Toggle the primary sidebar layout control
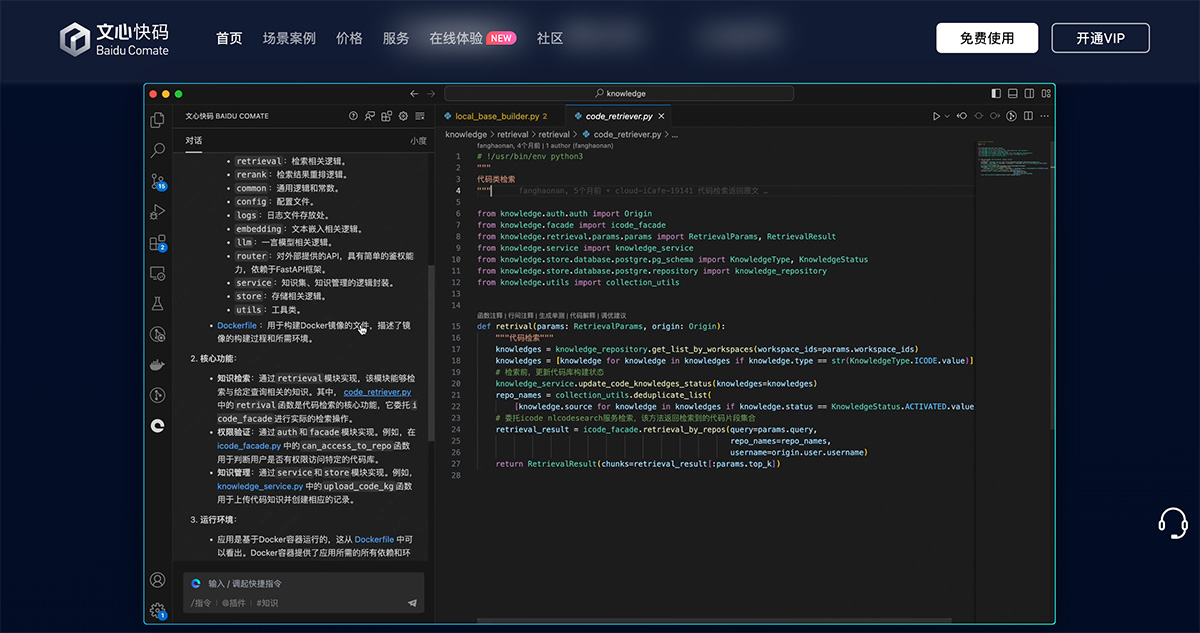The height and width of the screenshot is (633, 1200). pos(996,92)
